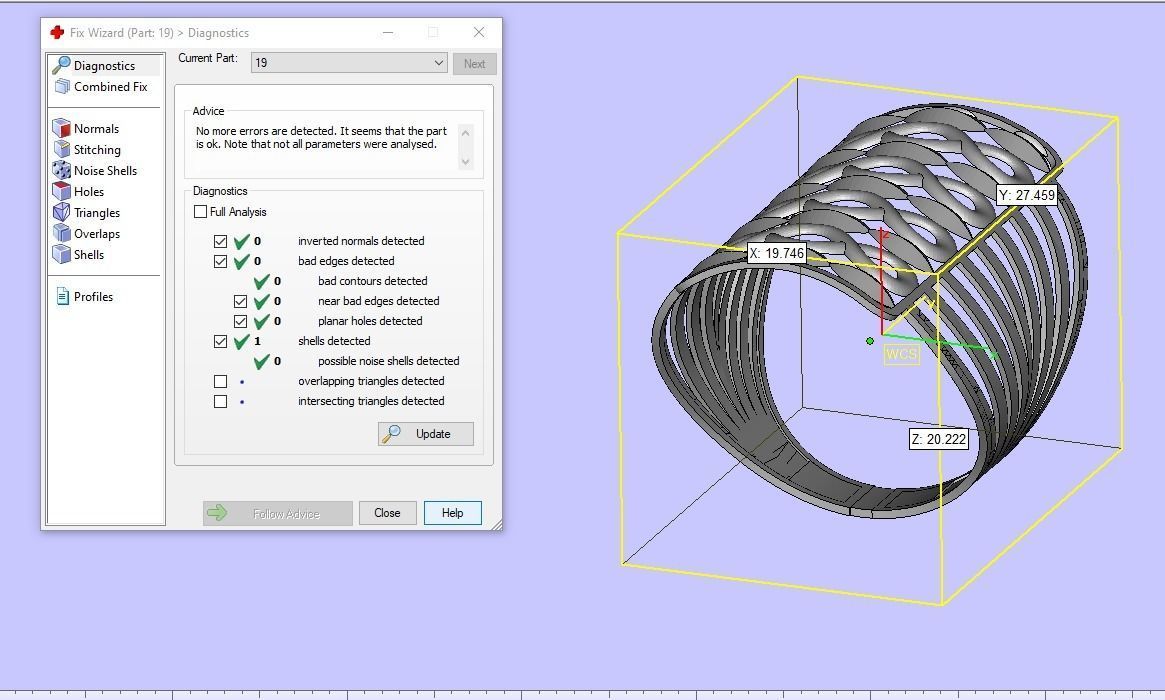
Task: Click the Follow Advice button
Action: click(278, 513)
